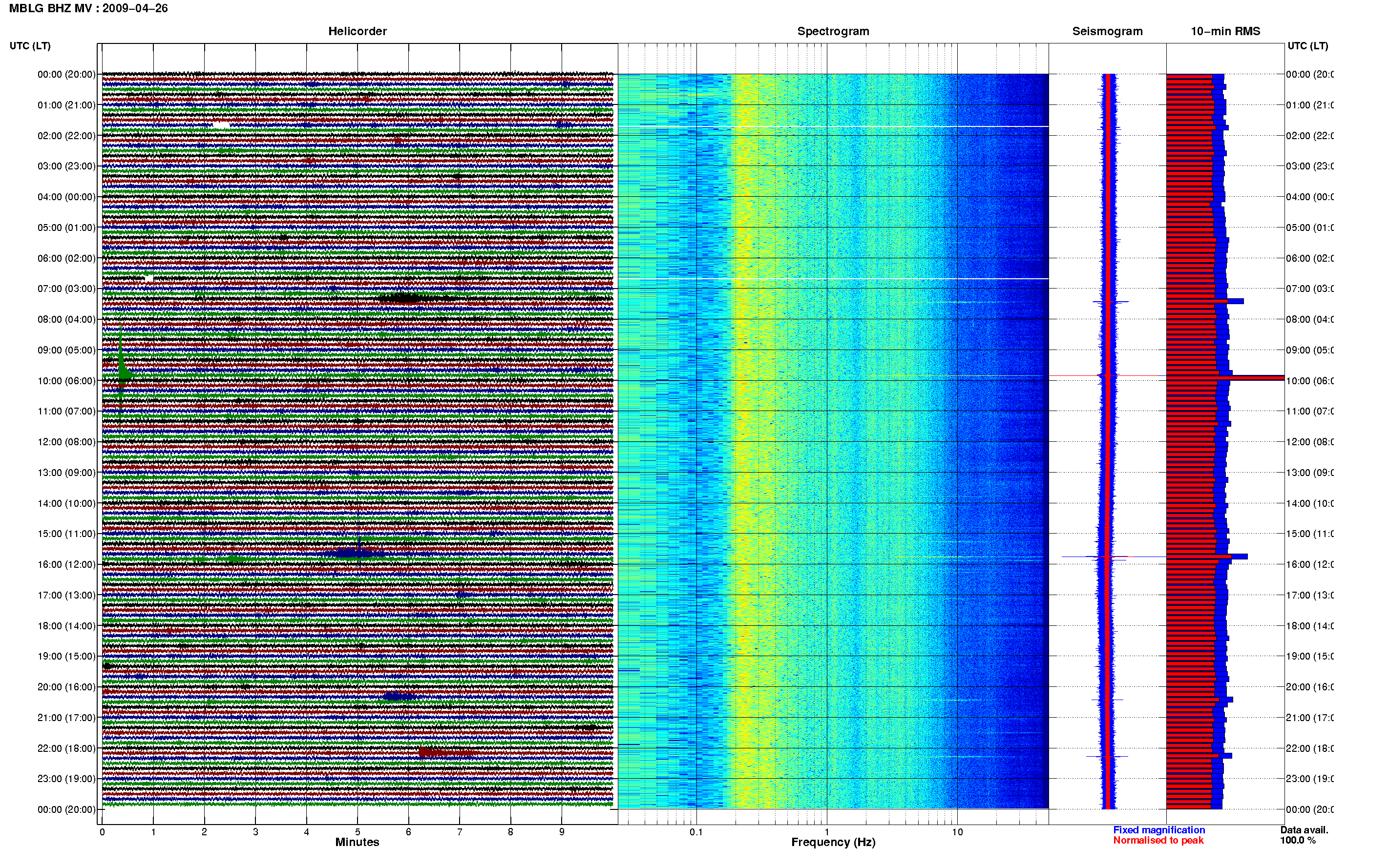Click minutes axis tick label '6'
The height and width of the screenshot is (868, 1389).
[408, 832]
